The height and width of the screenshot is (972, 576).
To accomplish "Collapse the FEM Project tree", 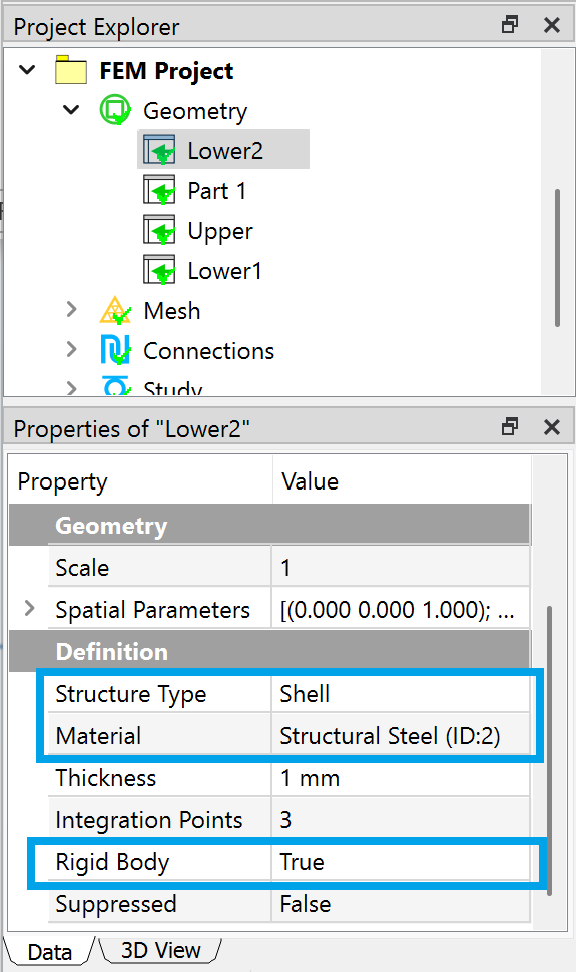I will pos(27,69).
